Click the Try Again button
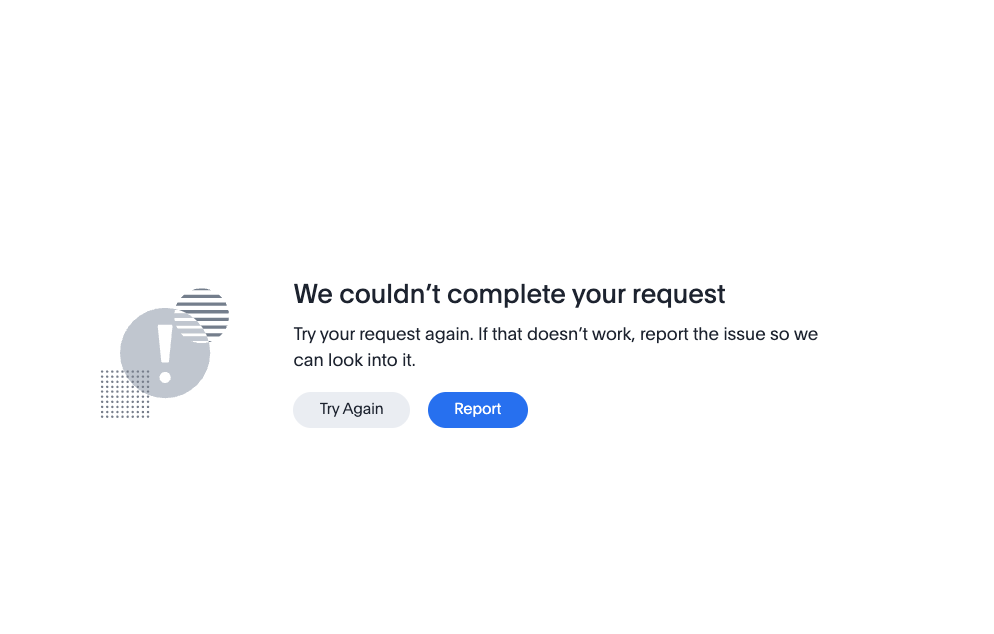Image resolution: width=994 pixels, height=634 pixels. pyautogui.click(x=351, y=409)
